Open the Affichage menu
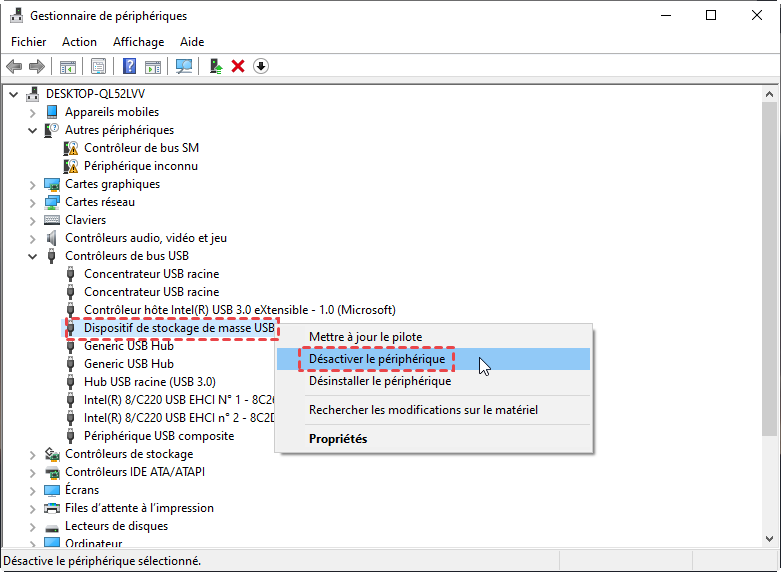Screen dimensions: 781x572 138,42
